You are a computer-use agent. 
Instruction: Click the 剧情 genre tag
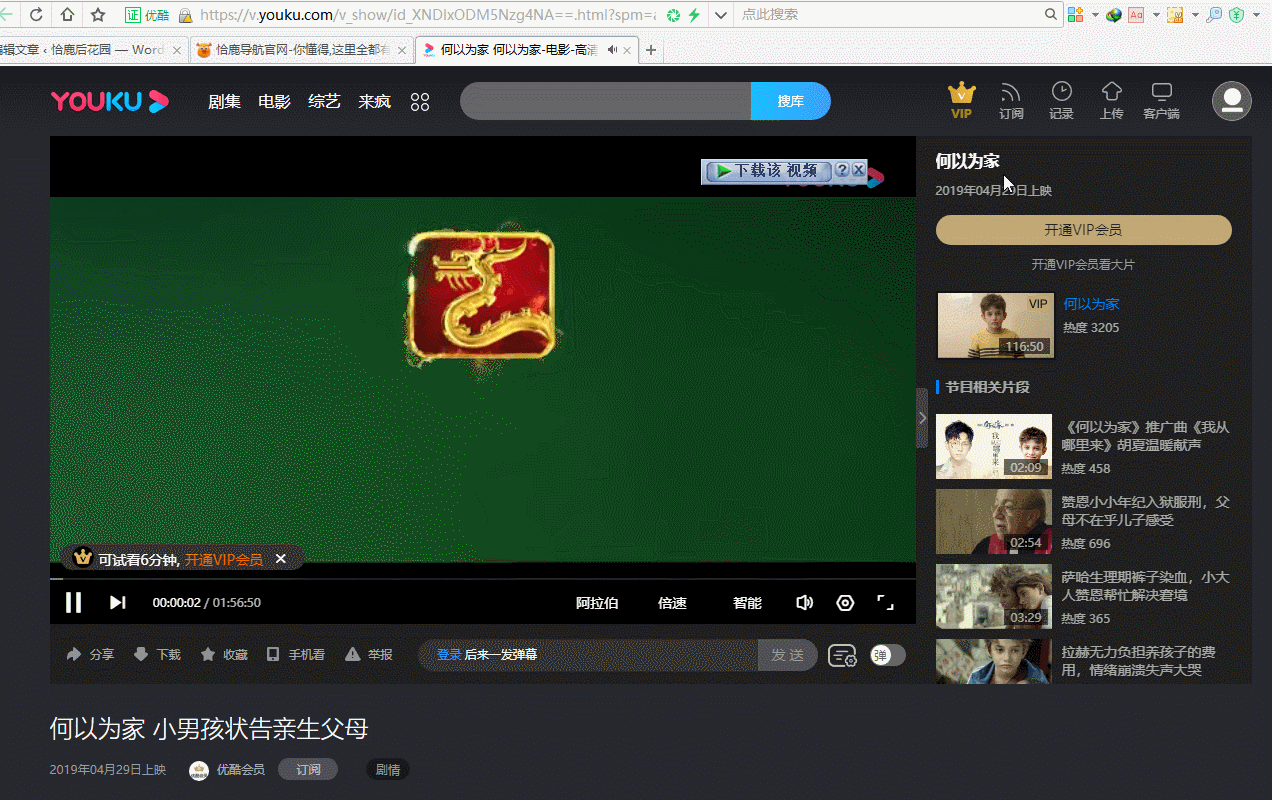pos(387,769)
